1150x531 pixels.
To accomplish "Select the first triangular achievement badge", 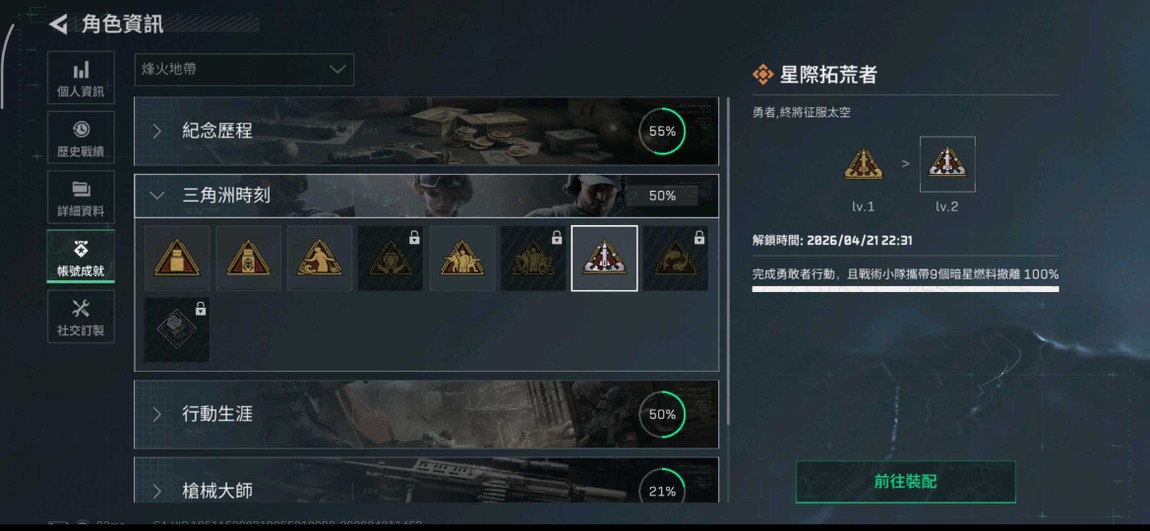I will pos(177,258).
